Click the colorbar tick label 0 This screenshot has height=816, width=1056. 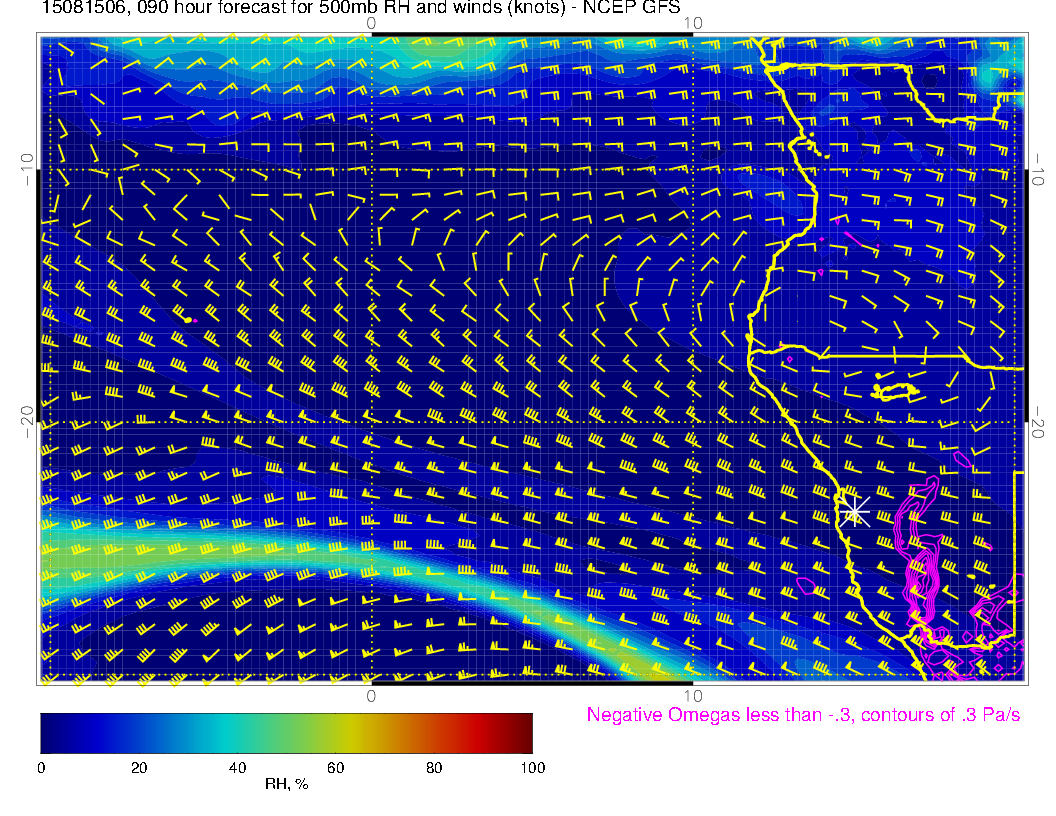42,768
